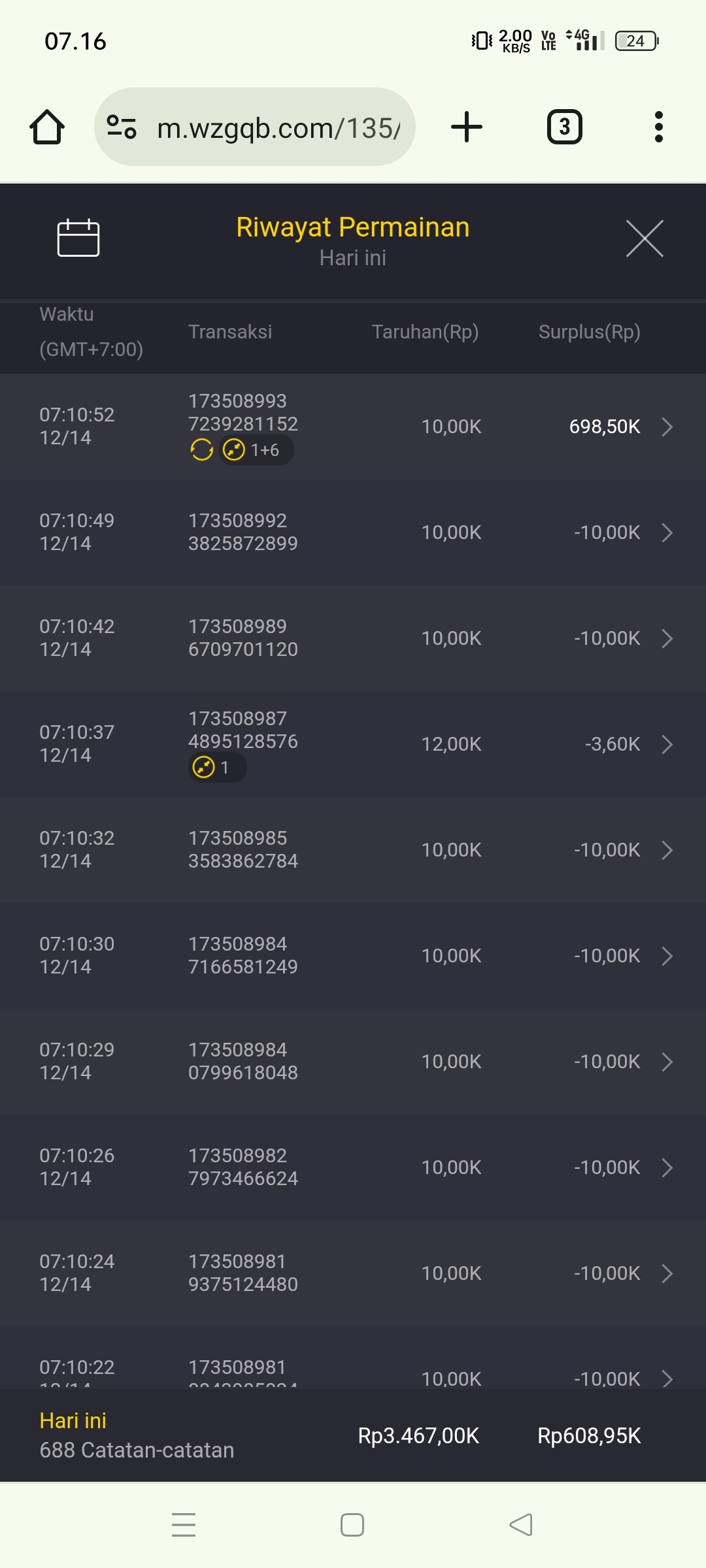Select transaction 173508989 6709701120

[x=243, y=638]
